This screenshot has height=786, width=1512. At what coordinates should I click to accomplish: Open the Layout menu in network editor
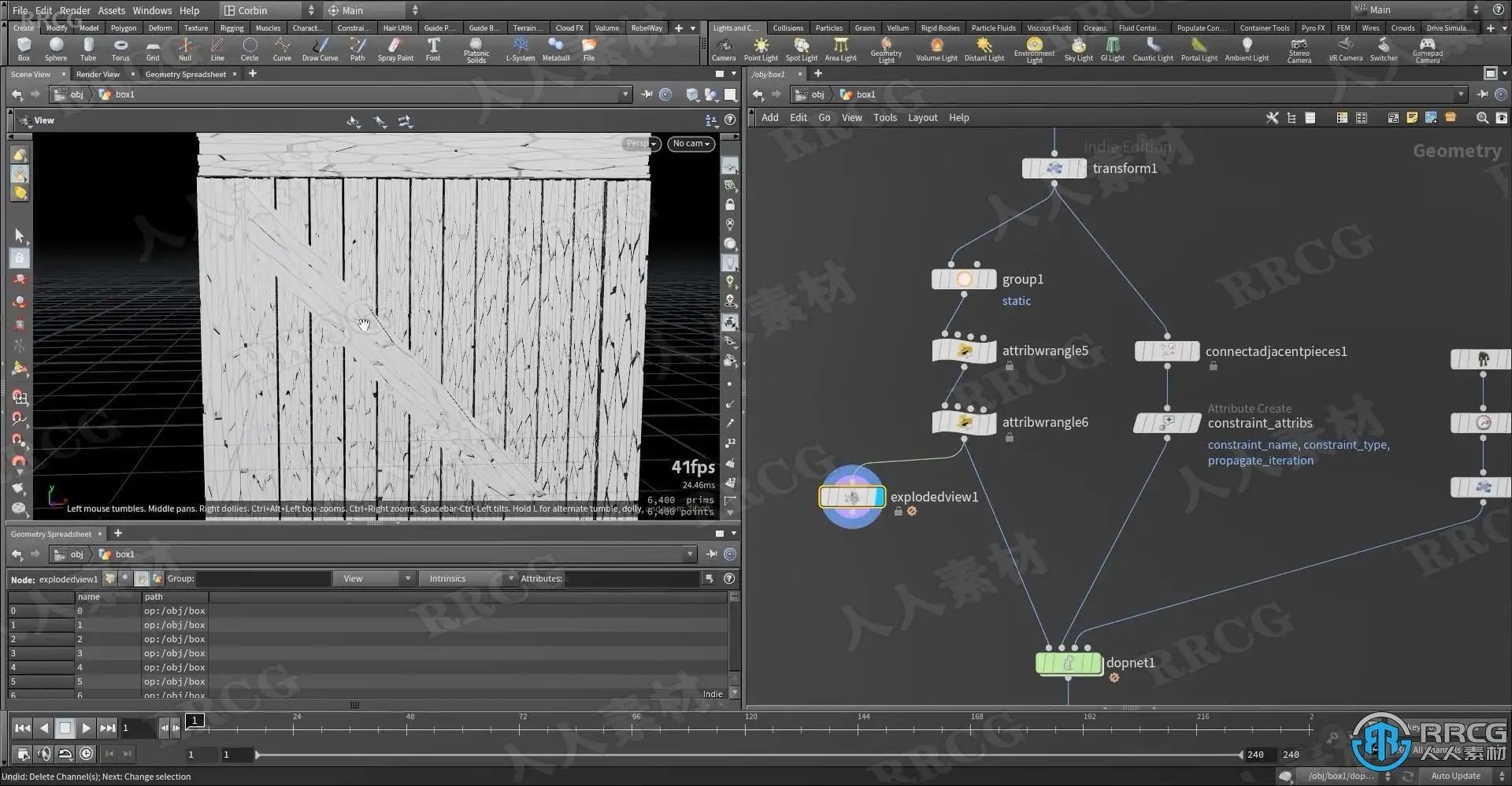tap(922, 117)
